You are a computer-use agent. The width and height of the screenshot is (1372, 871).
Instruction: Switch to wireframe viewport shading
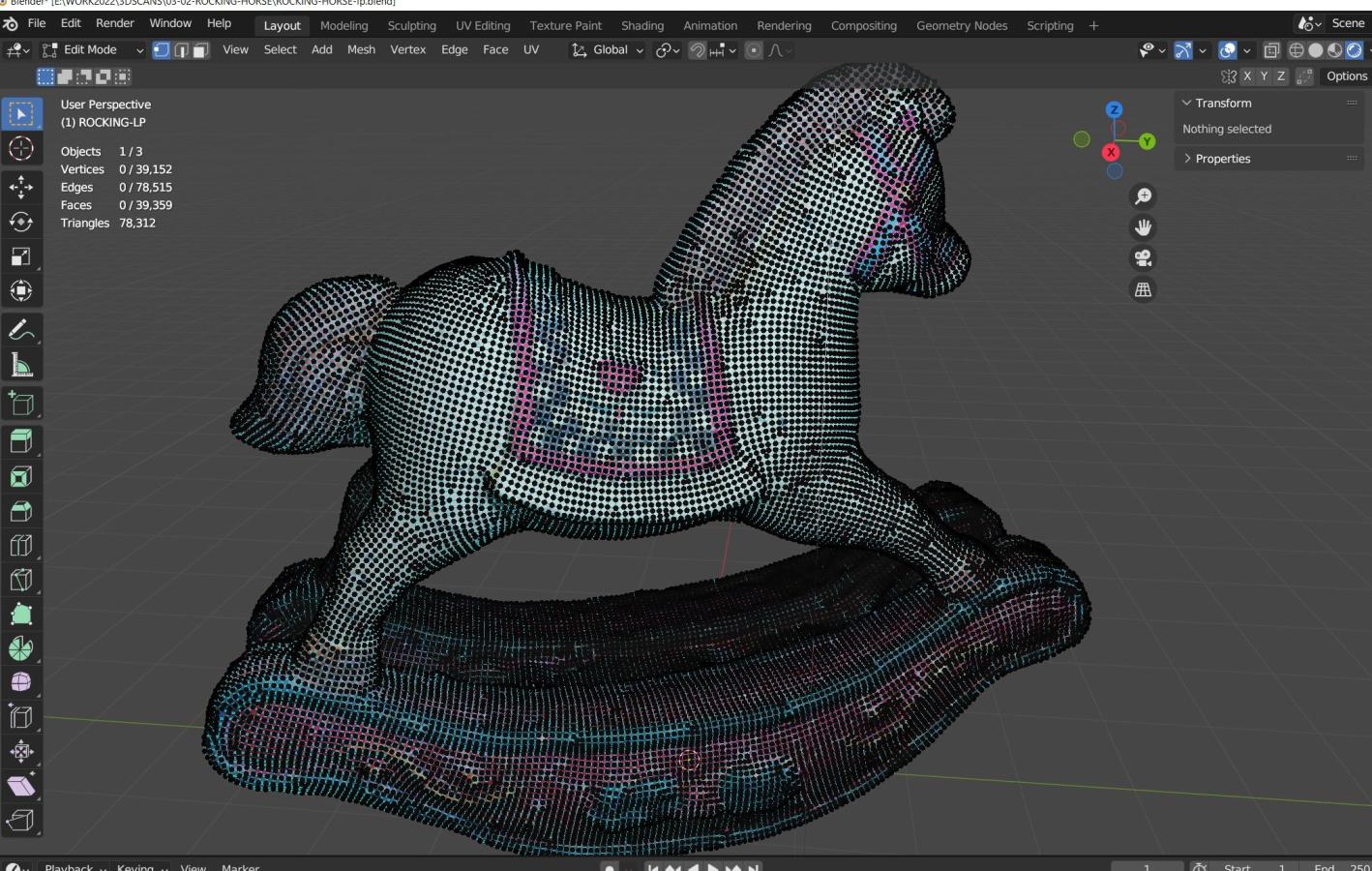pos(1297,50)
